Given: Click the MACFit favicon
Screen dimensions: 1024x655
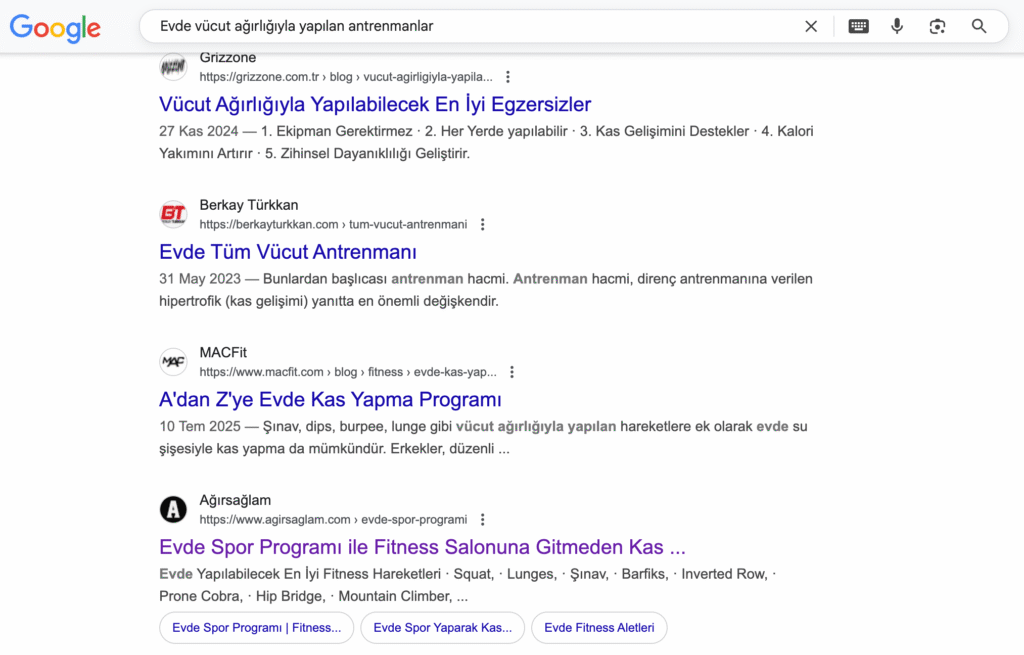Looking at the screenshot, I should coord(173,361).
